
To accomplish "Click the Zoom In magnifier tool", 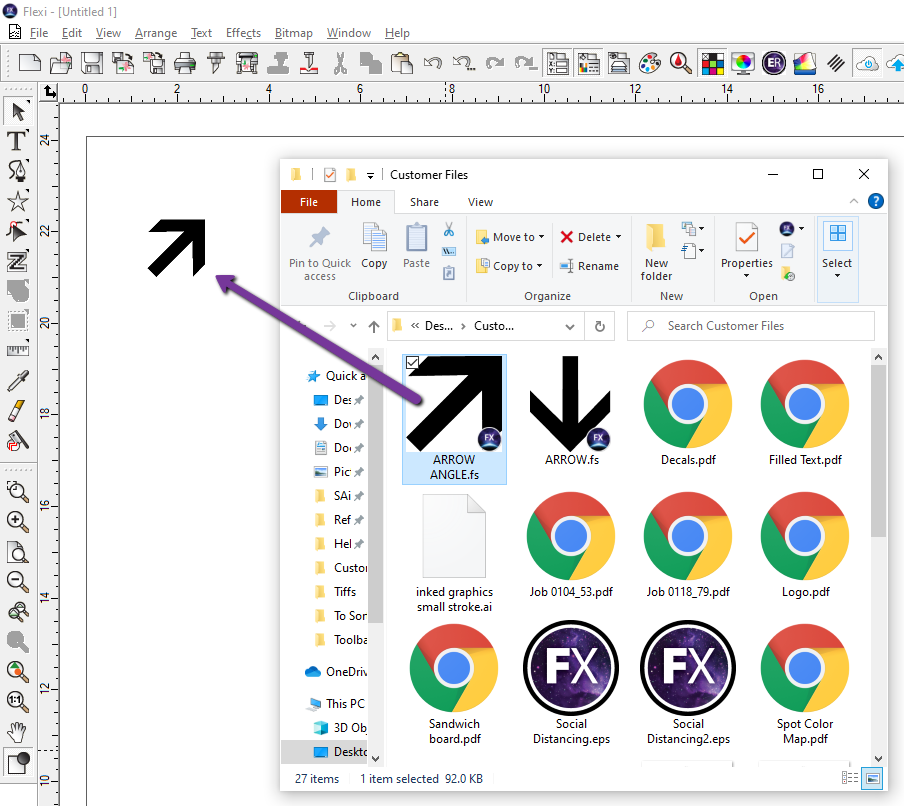I will pos(17,521).
